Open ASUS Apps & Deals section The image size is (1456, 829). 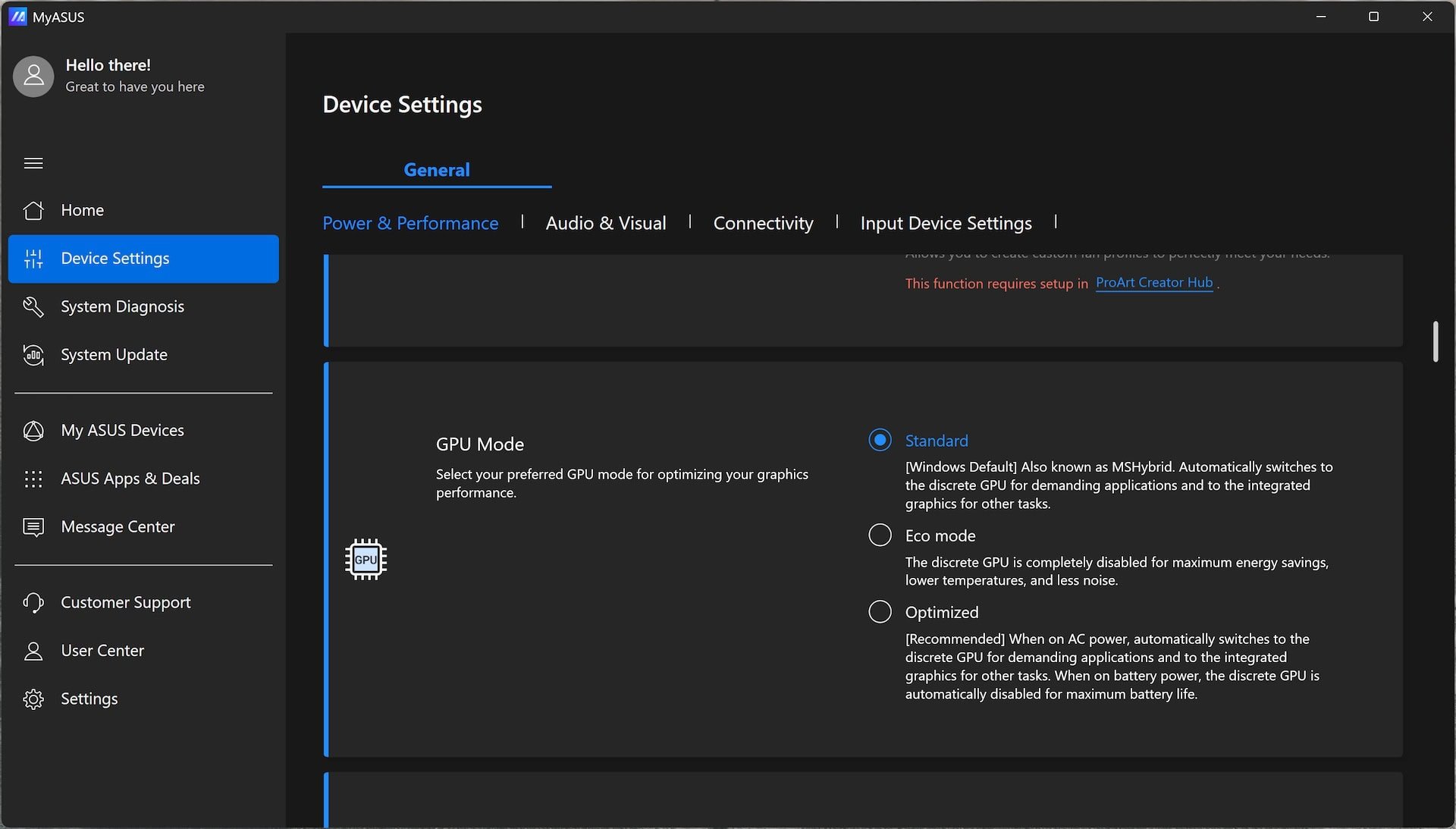[130, 478]
